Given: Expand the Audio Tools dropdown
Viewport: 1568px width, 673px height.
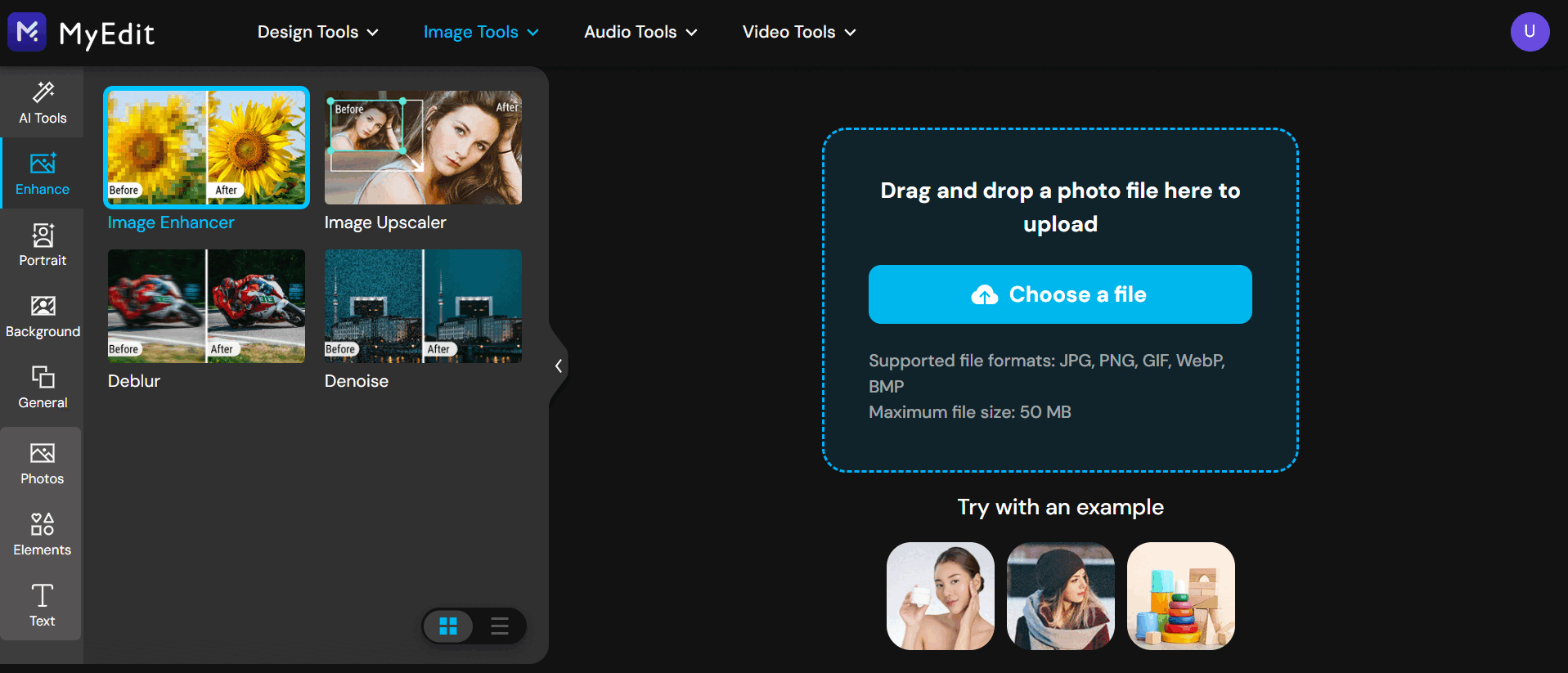Looking at the screenshot, I should coord(640,32).
